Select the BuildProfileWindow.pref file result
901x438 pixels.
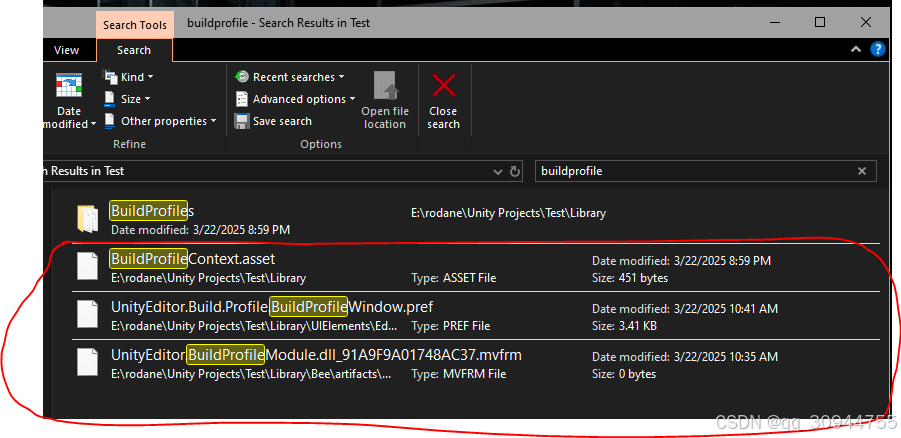(x=271, y=306)
